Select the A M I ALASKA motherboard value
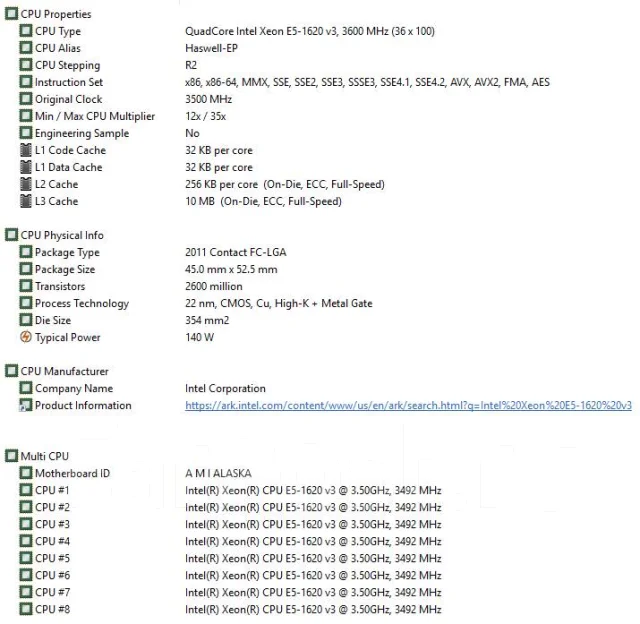The height and width of the screenshot is (624, 640). (x=218, y=473)
